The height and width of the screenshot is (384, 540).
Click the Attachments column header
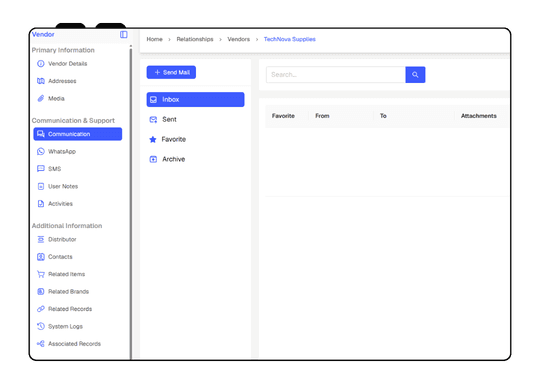pos(479,116)
